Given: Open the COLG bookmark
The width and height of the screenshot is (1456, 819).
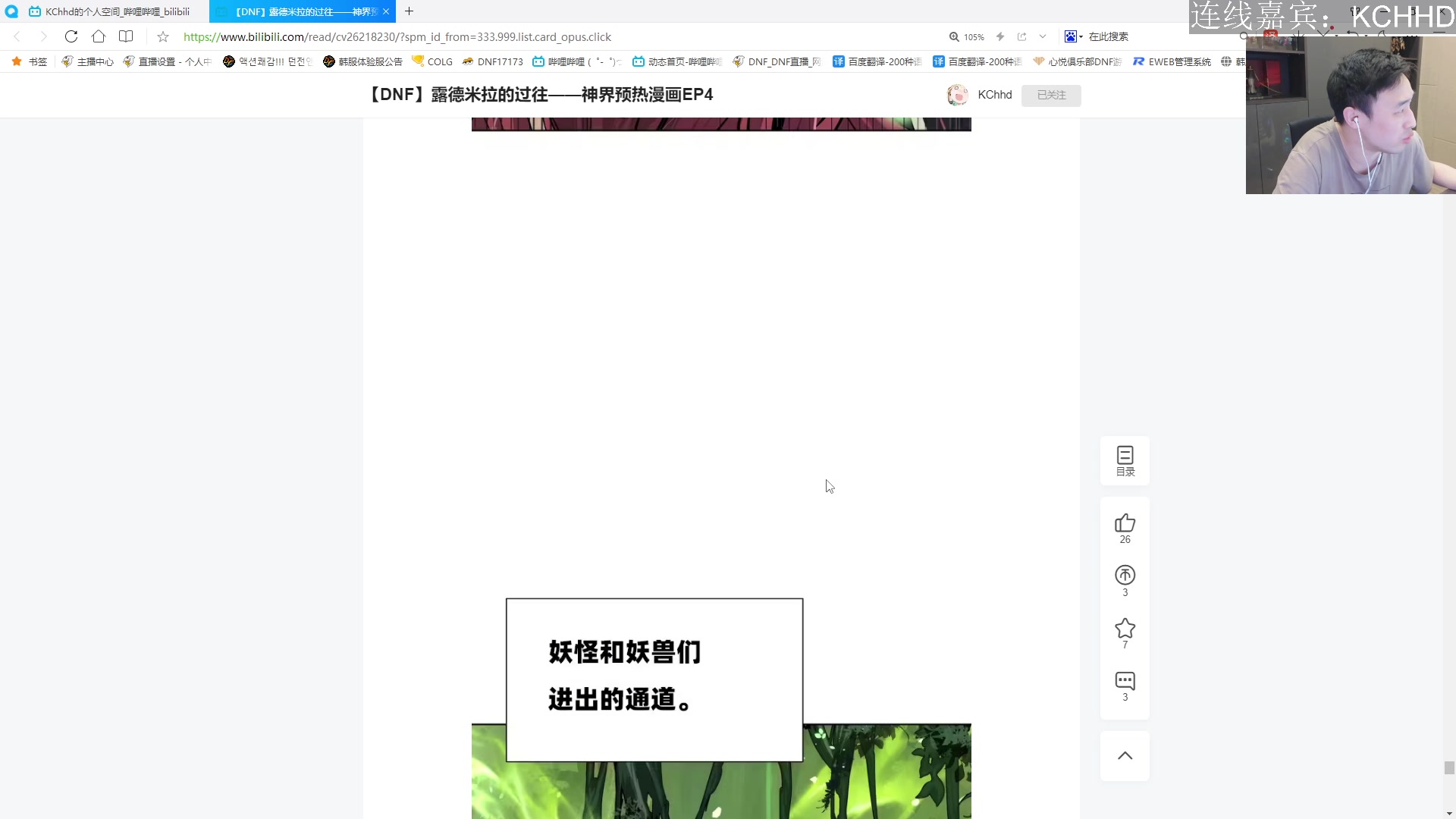Looking at the screenshot, I should click(432, 61).
